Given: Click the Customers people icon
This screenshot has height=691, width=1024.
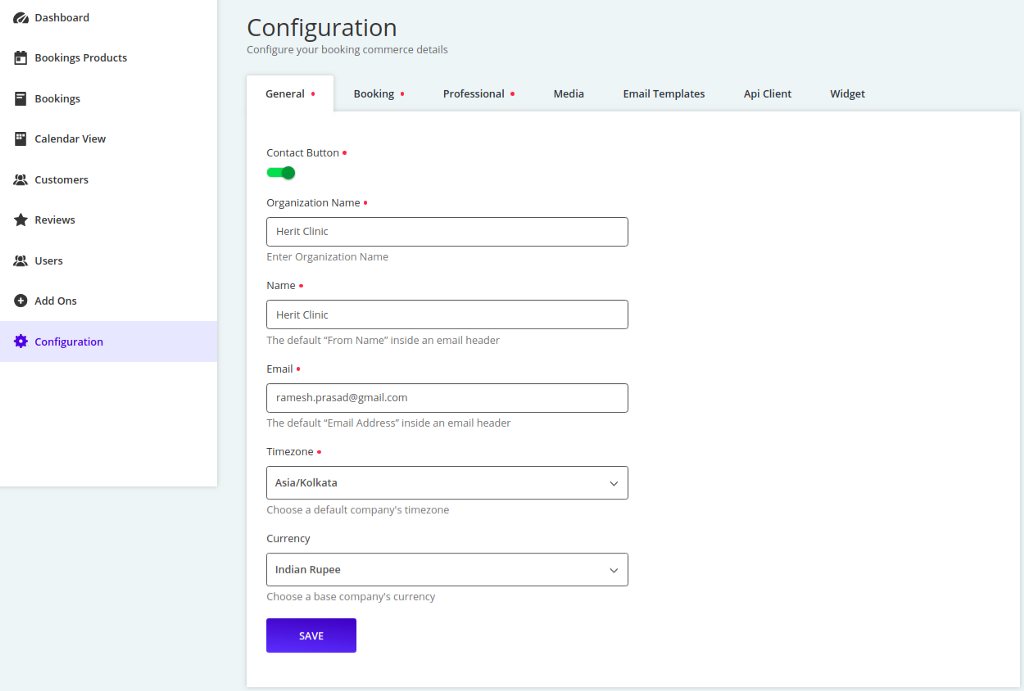Looking at the screenshot, I should tap(20, 180).
